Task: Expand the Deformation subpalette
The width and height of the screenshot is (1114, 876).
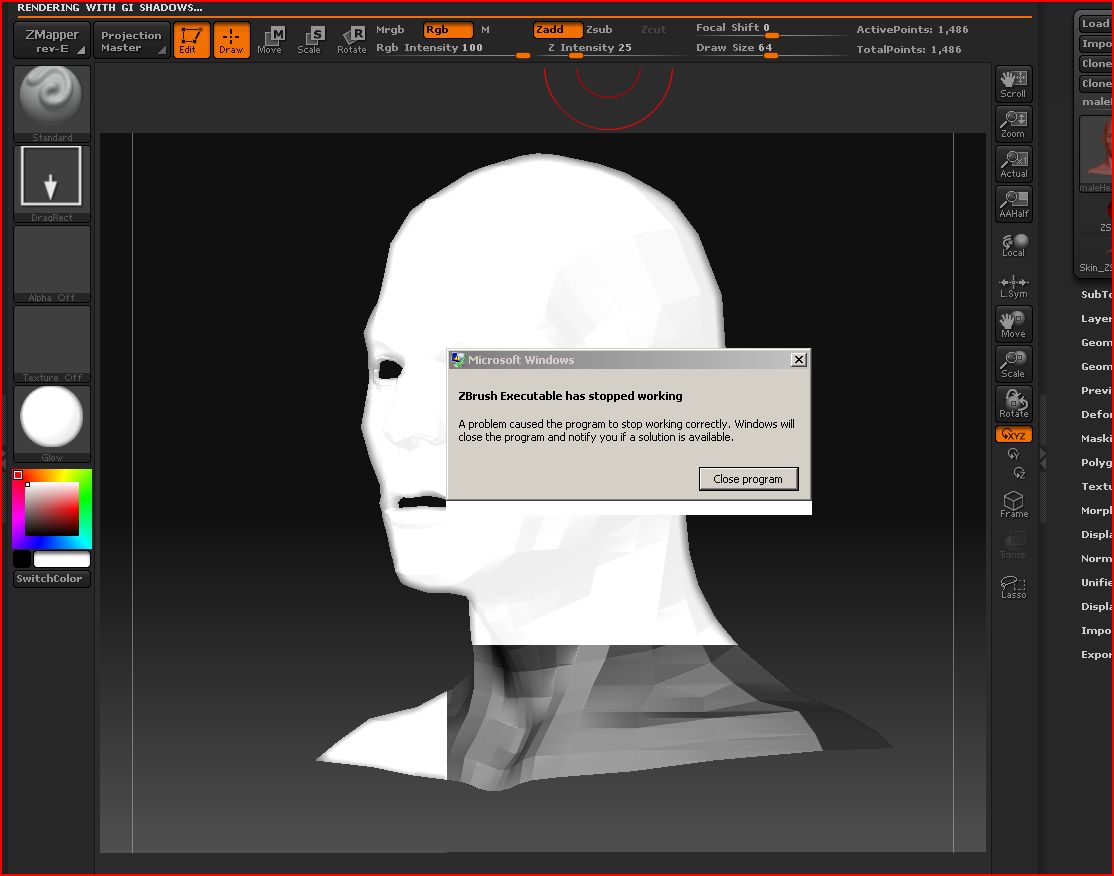Action: pos(1096,414)
